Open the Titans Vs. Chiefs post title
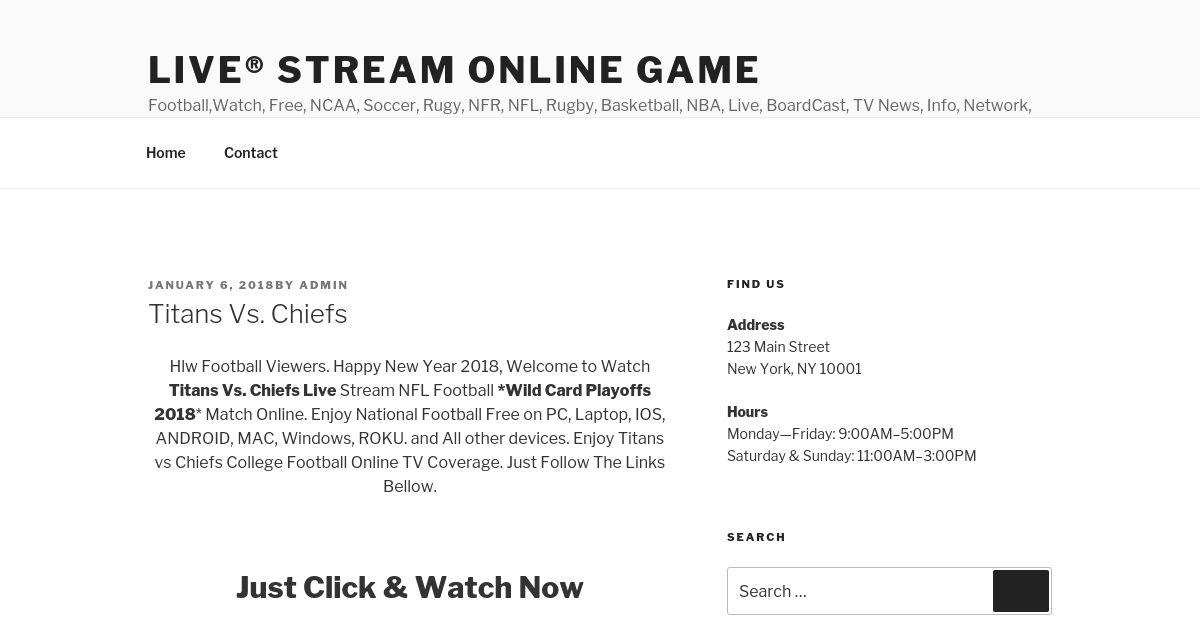The width and height of the screenshot is (1200, 630). click(248, 314)
